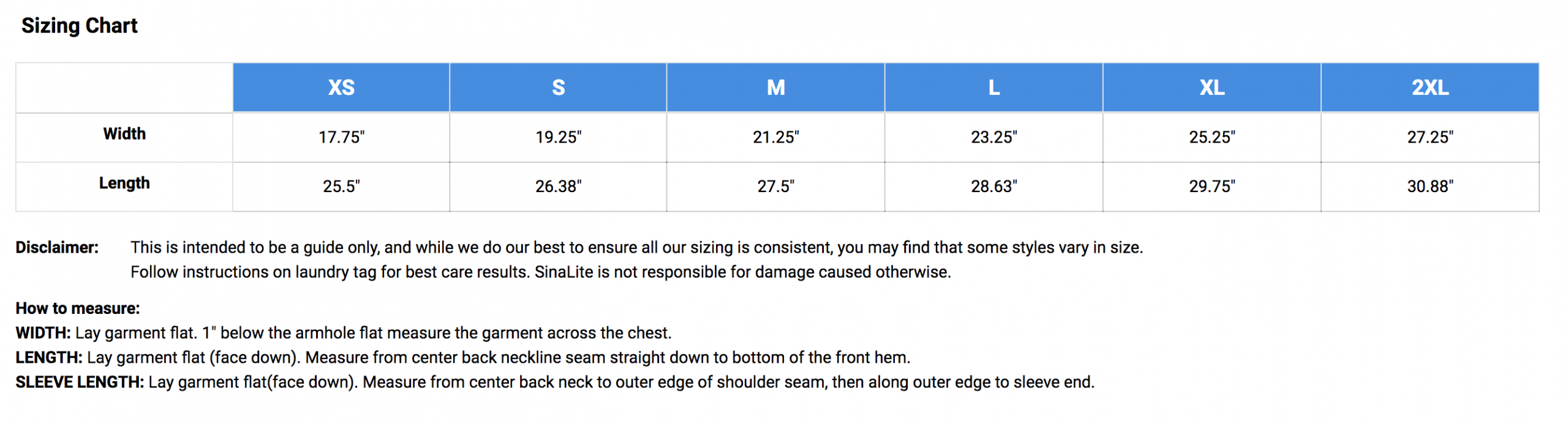Select the S size header
The image size is (1568, 424).
[558, 87]
